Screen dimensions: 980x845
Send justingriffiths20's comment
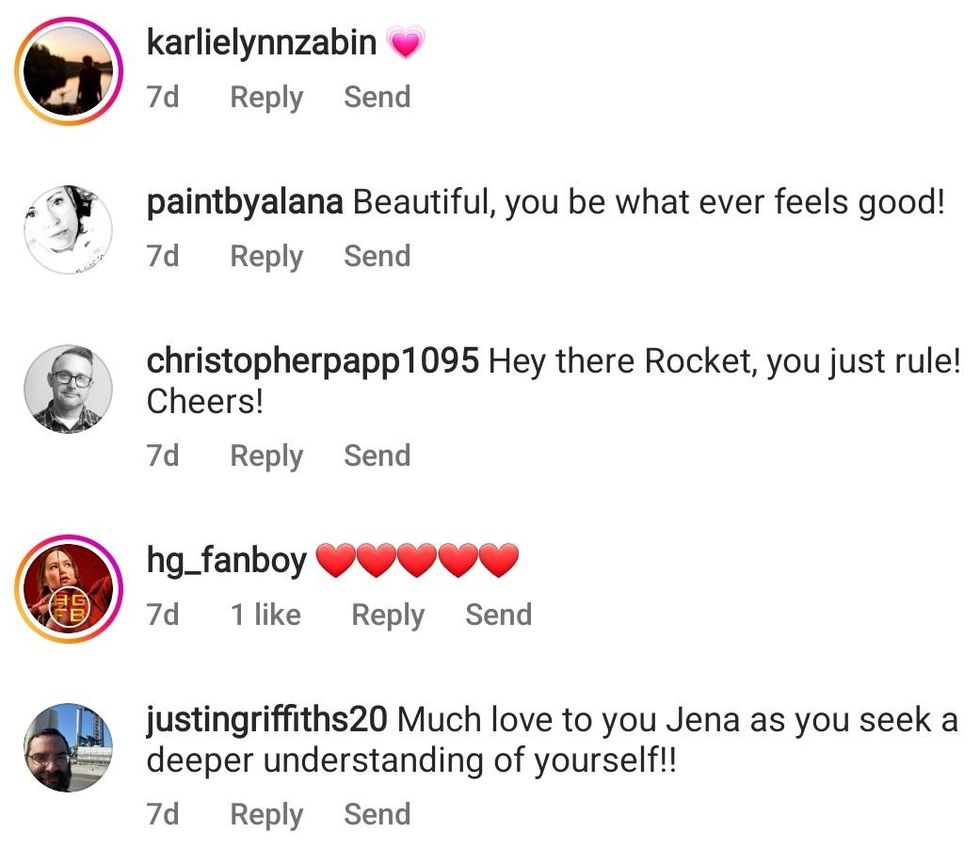[x=377, y=814]
